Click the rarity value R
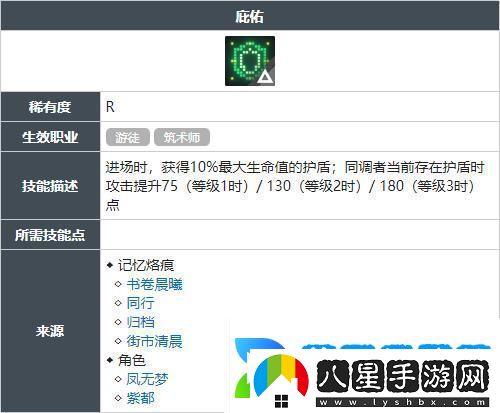Image resolution: width=500 pixels, height=413 pixels. click(110, 107)
